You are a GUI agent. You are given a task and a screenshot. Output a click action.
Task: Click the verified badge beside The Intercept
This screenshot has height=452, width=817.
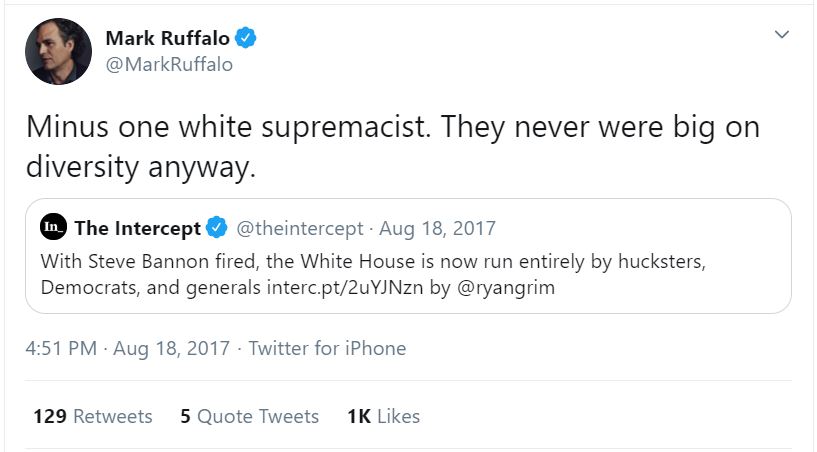216,228
